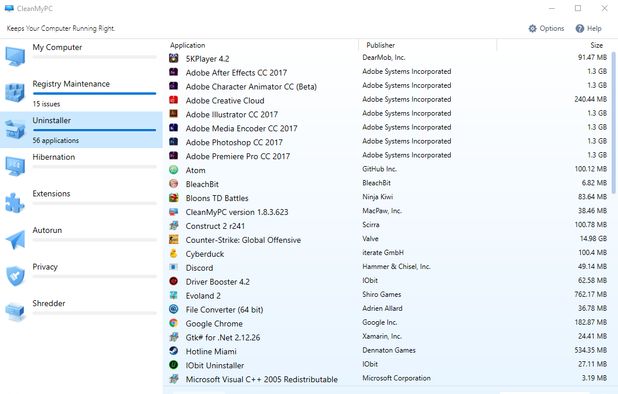Viewport: 618px width, 394px height.
Task: Switch to the Hibernation section
Action: (81, 166)
